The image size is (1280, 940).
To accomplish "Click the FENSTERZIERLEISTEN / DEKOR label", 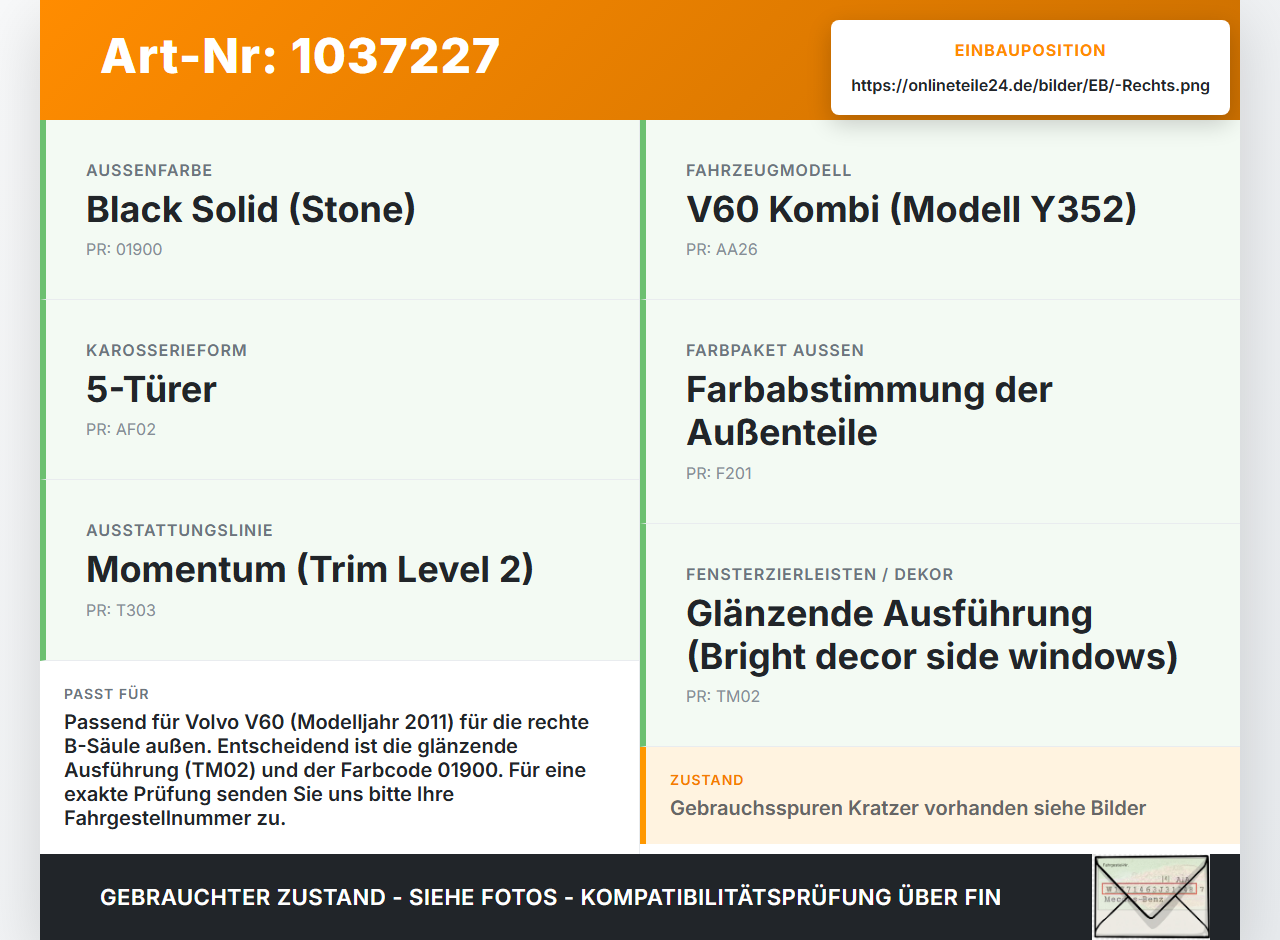I will coord(820,574).
